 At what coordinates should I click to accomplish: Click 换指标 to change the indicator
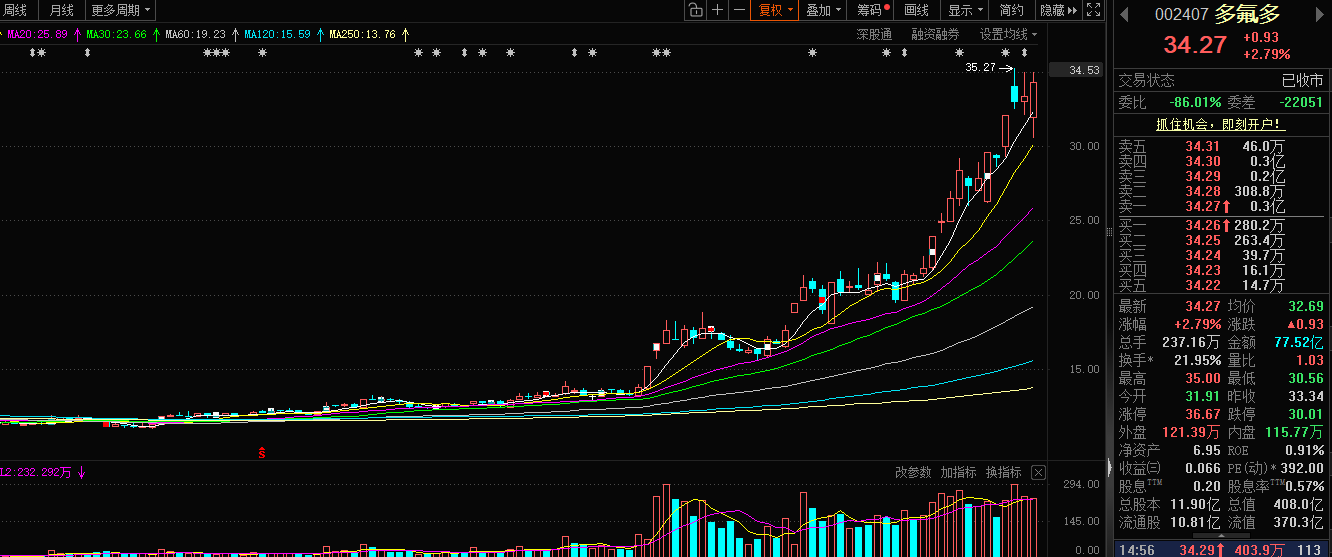click(x=1004, y=472)
